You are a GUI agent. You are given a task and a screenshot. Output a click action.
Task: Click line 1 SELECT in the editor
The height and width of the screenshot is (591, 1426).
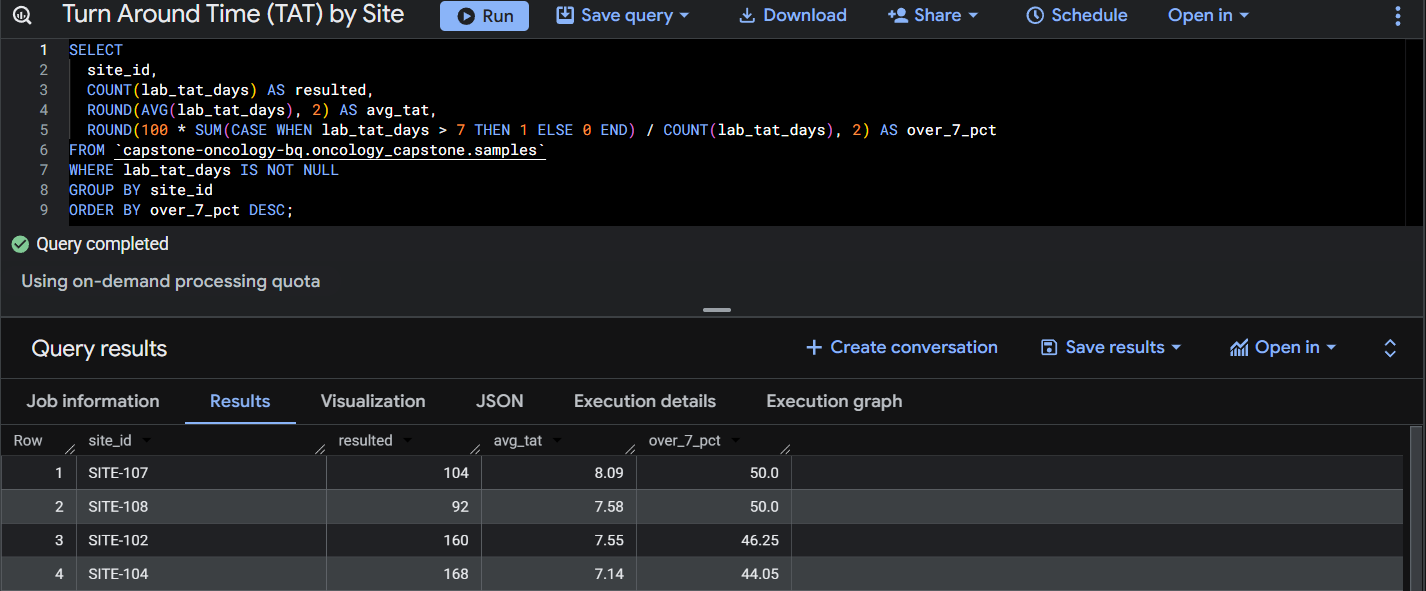pyautogui.click(x=96, y=50)
